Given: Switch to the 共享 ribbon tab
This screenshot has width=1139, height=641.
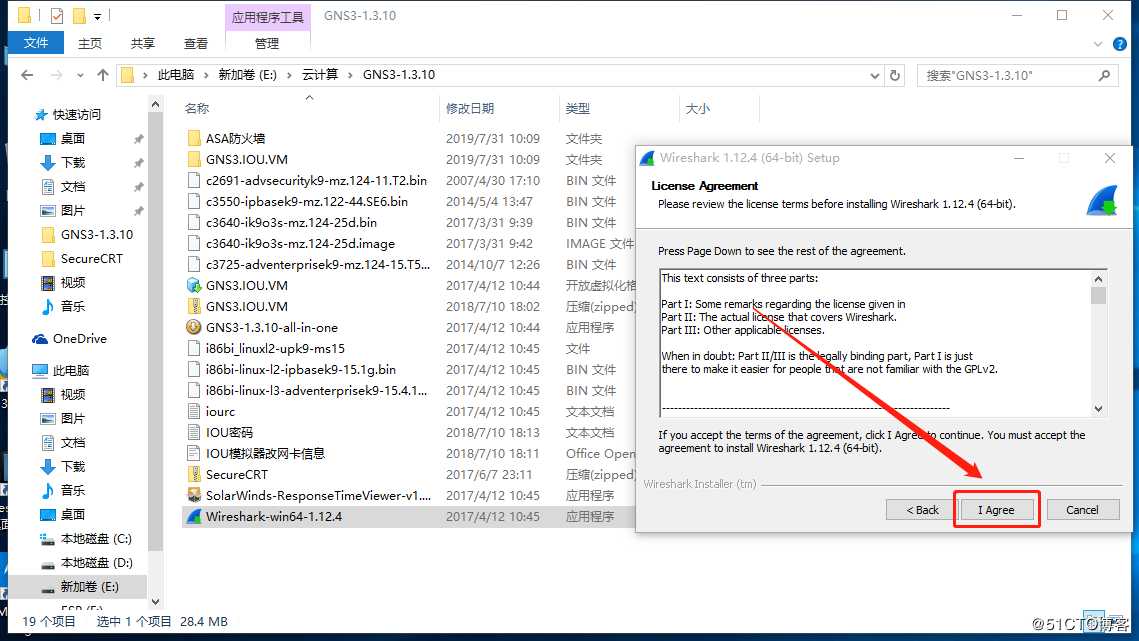Looking at the screenshot, I should (x=143, y=44).
